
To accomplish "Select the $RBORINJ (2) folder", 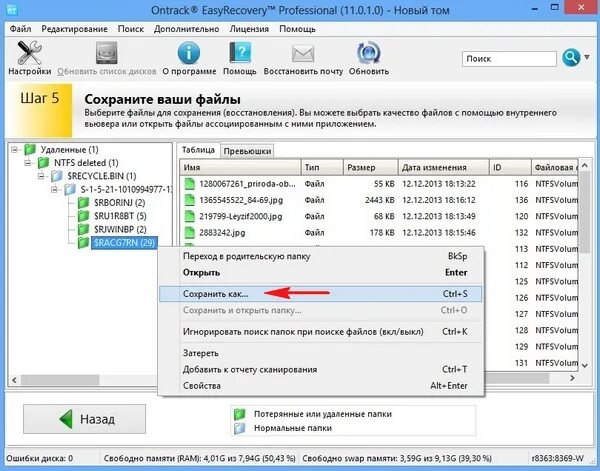I will coord(119,203).
